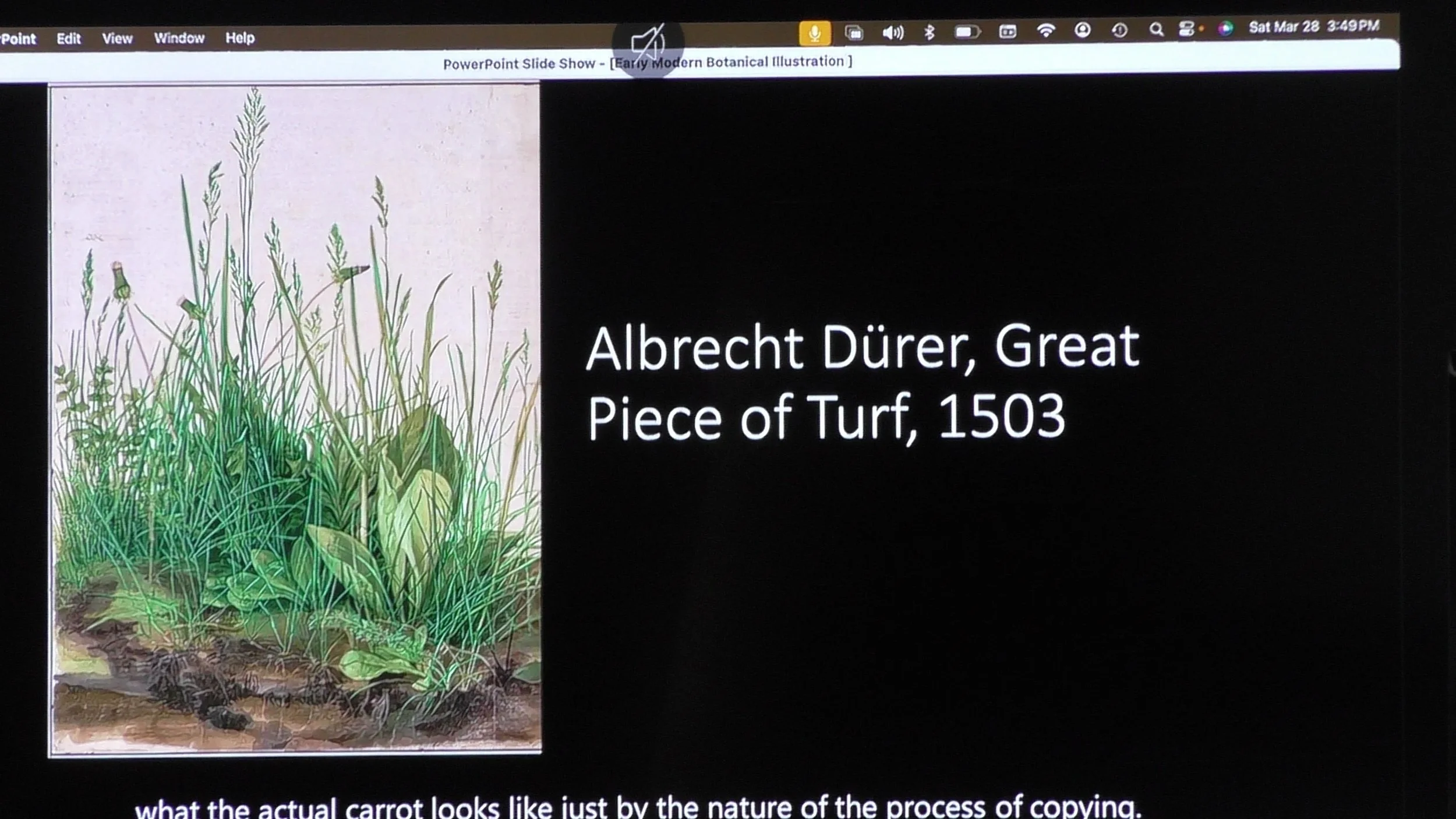Click the Bluetooth status icon
The image size is (1456, 819).
pos(929,31)
